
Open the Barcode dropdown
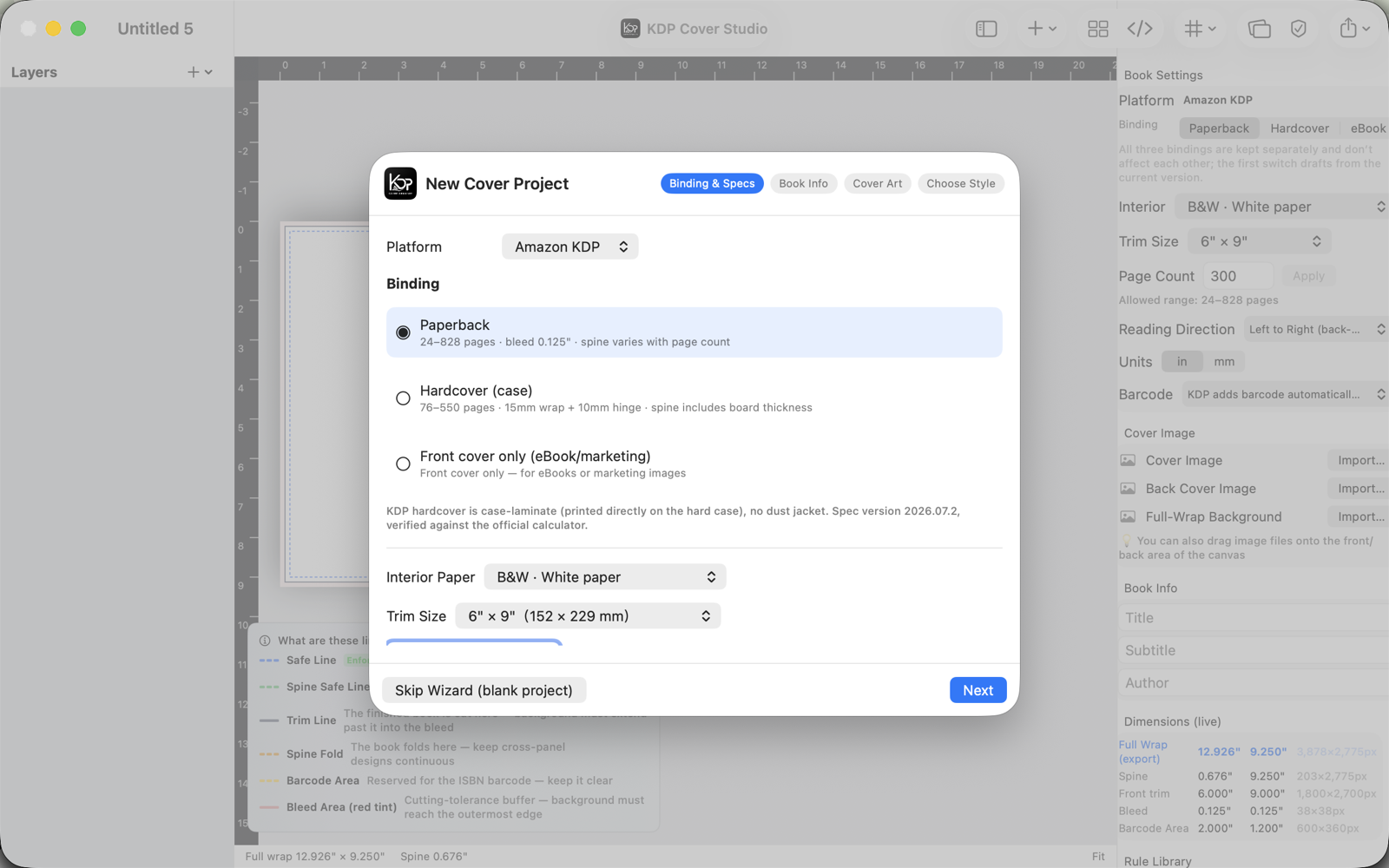[1285, 395]
